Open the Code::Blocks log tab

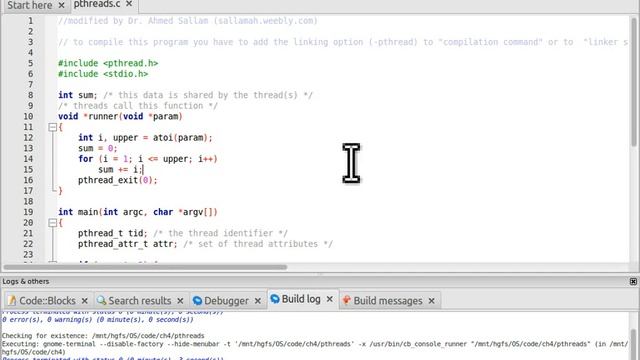(47, 301)
